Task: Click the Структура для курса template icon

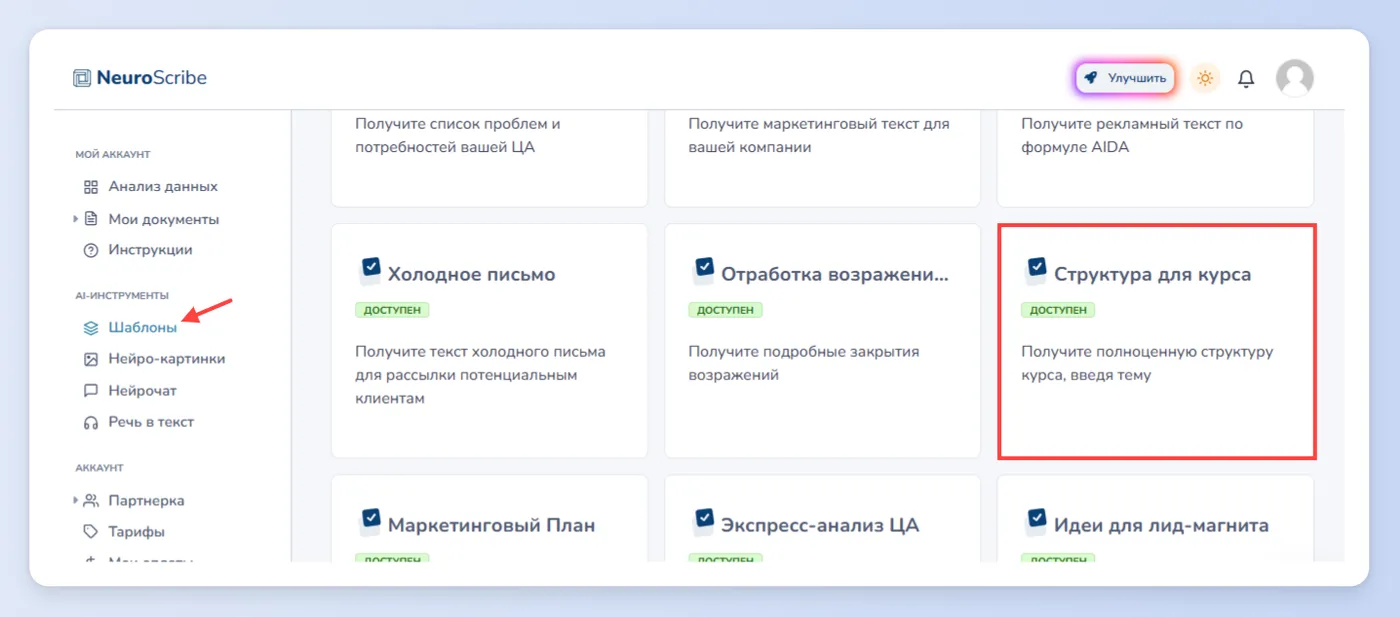Action: click(x=1036, y=270)
